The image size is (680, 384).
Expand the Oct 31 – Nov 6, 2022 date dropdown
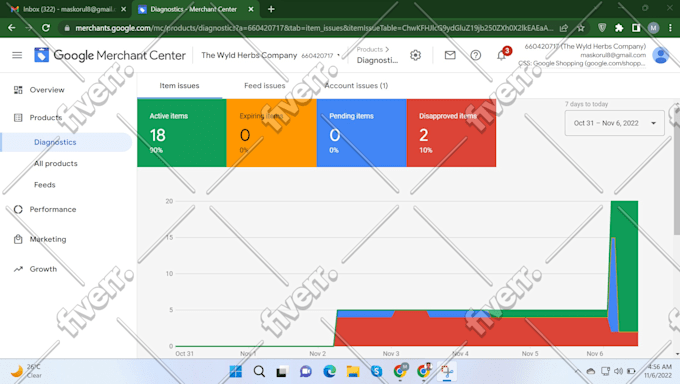tap(615, 123)
